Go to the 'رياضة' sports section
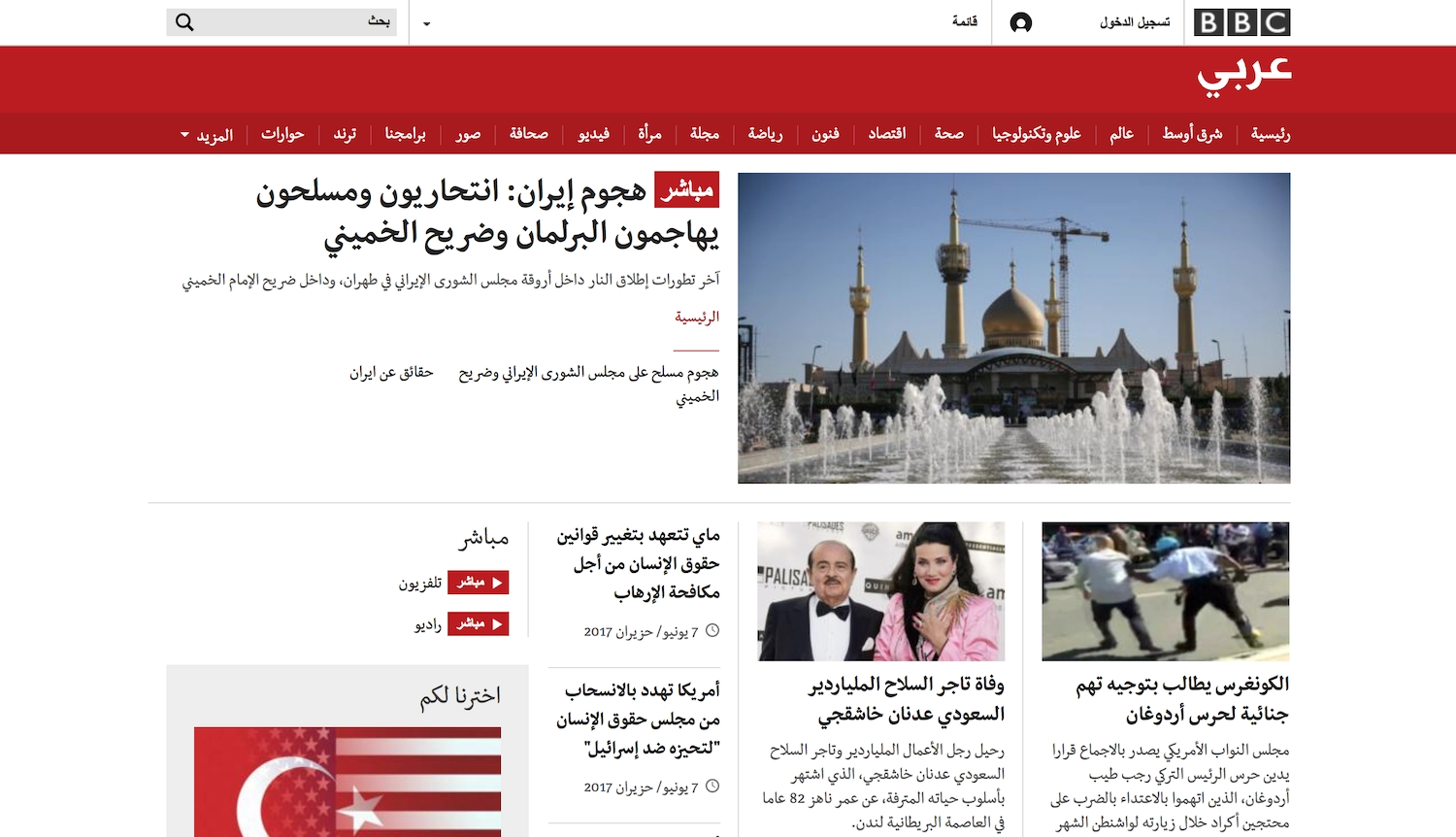 coord(765,134)
